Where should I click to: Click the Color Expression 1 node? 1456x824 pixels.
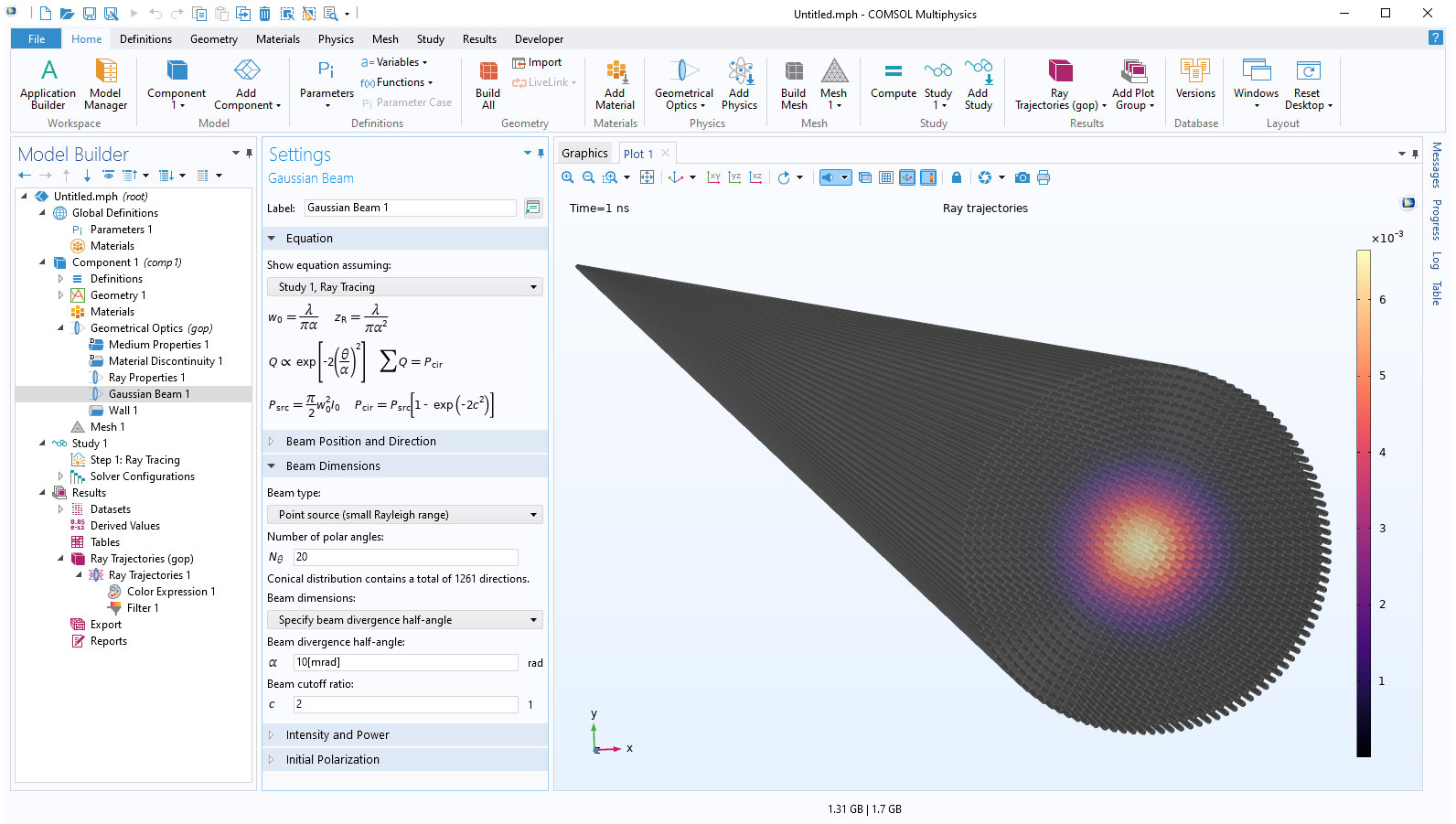tap(170, 592)
